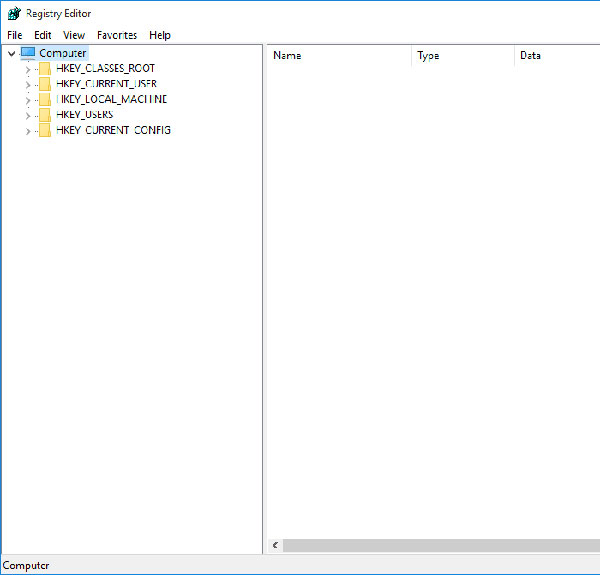The width and height of the screenshot is (600, 575).
Task: Select HKEY_CURRENT_CONFIG text in tree
Action: pos(113,130)
